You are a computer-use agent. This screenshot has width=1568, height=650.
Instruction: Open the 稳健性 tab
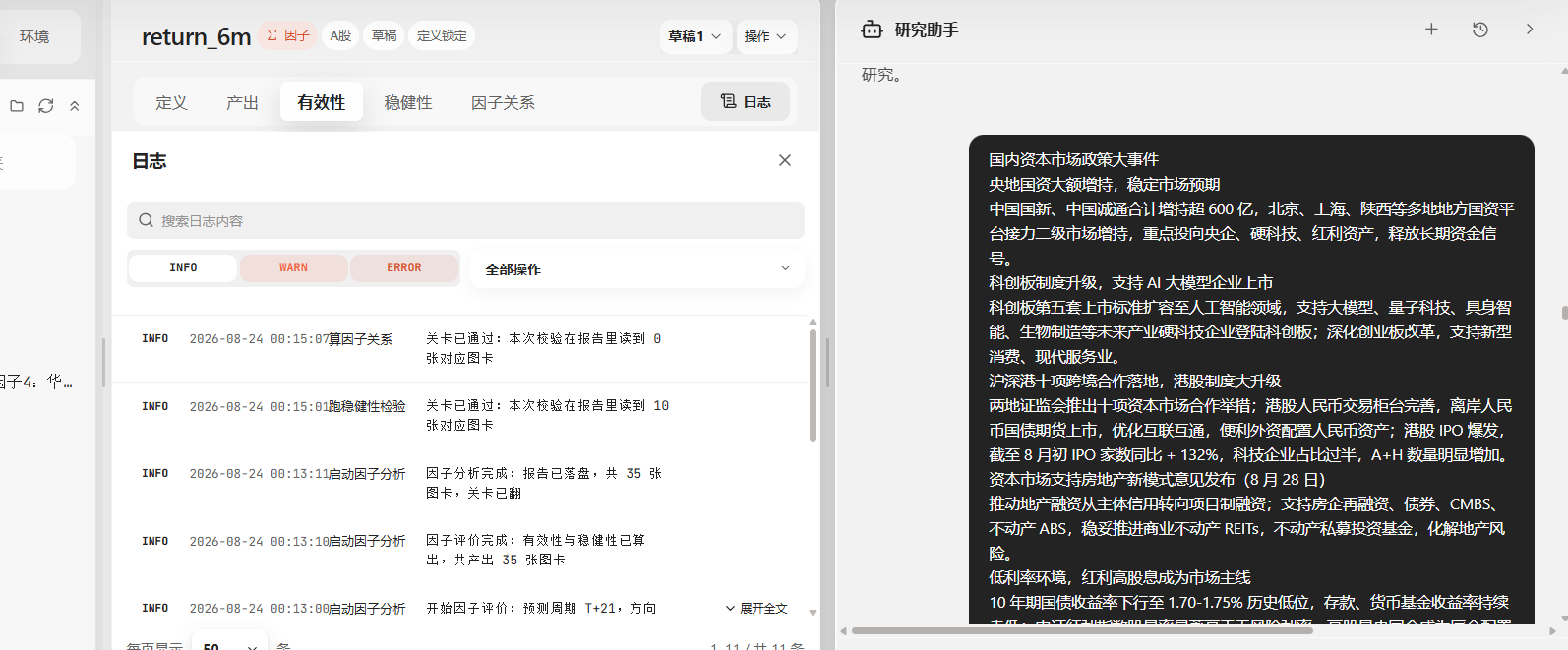click(408, 102)
